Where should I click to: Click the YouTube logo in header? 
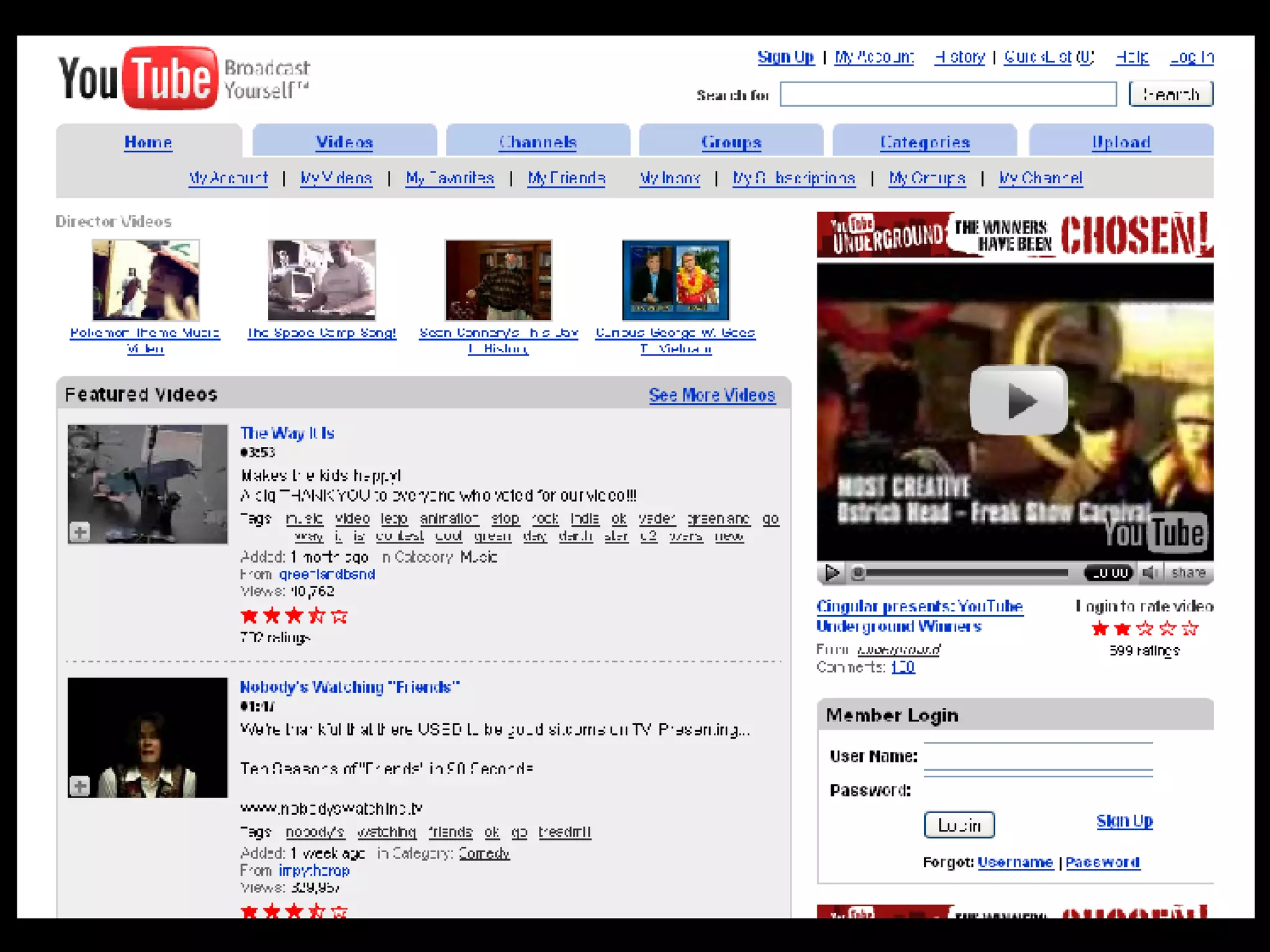click(138, 79)
